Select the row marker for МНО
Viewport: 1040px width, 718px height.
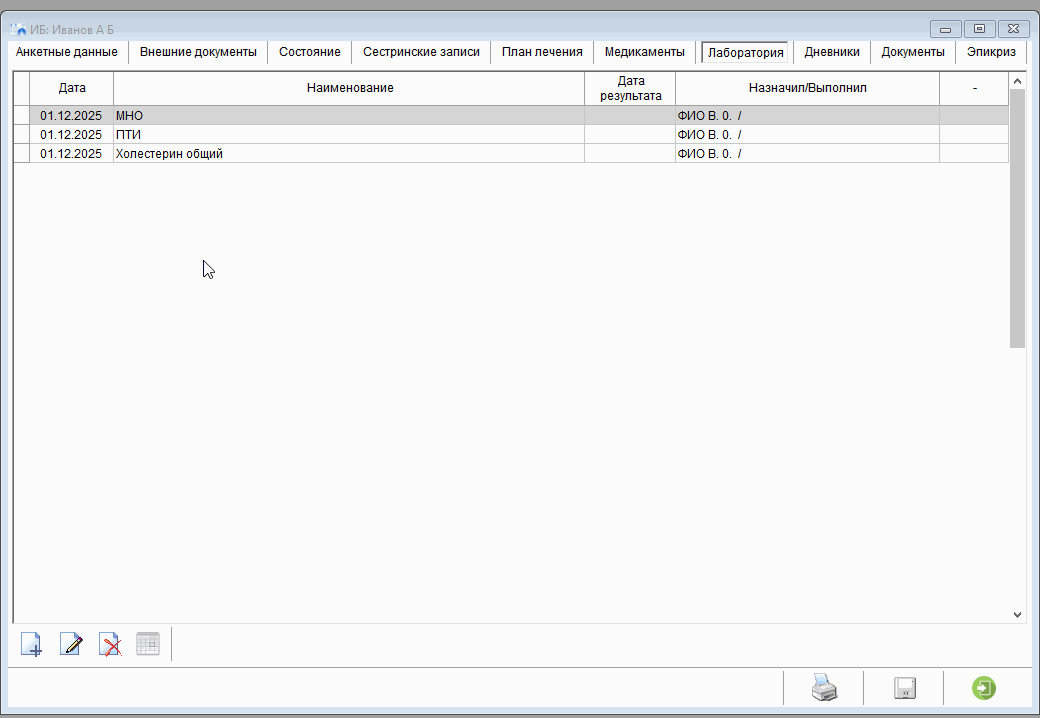coord(21,116)
